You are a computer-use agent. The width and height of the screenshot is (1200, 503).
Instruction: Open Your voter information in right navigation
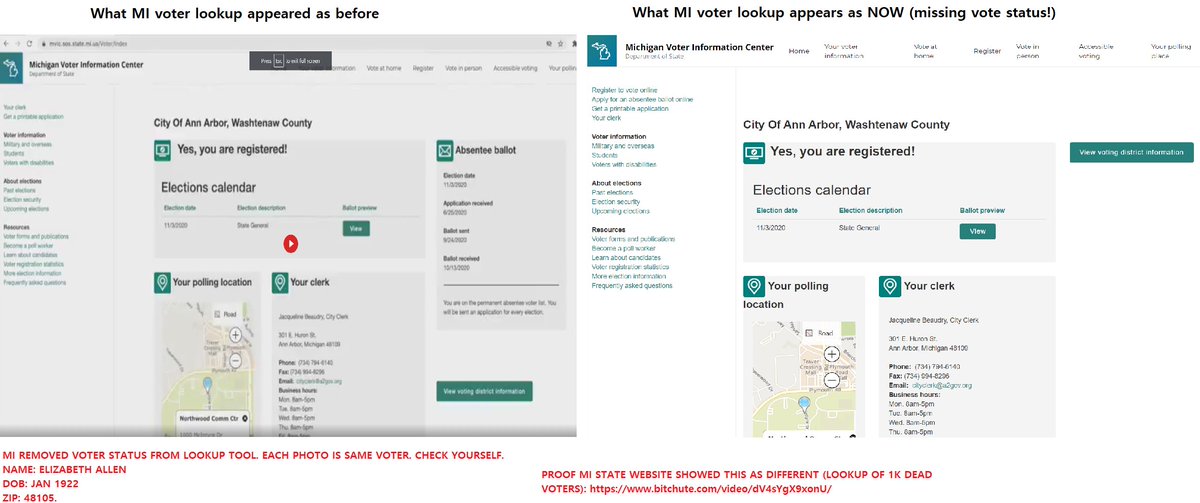[x=843, y=51]
